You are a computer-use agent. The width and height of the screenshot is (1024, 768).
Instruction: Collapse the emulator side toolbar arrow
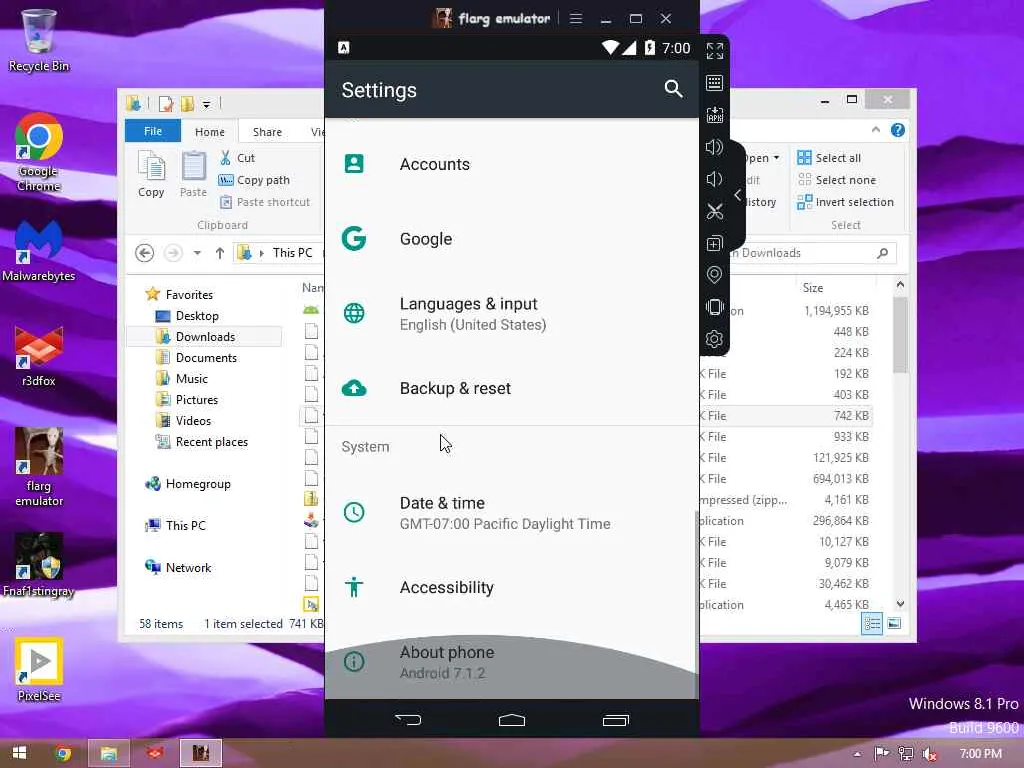click(x=737, y=195)
